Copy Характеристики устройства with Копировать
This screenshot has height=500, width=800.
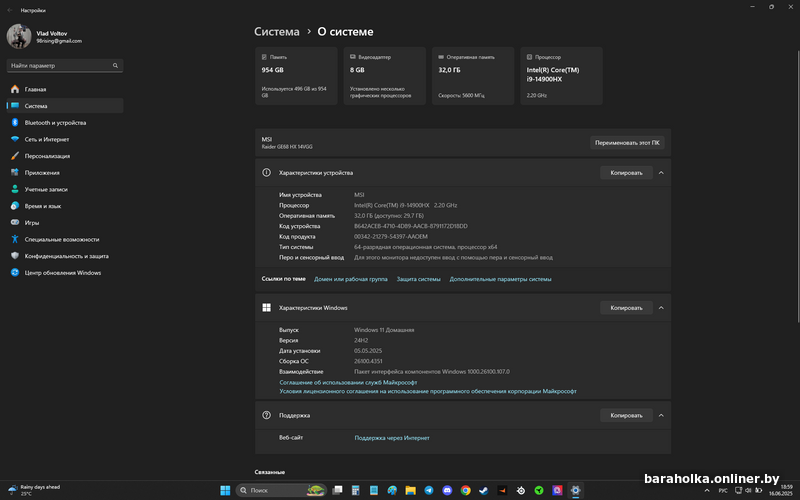coord(626,173)
